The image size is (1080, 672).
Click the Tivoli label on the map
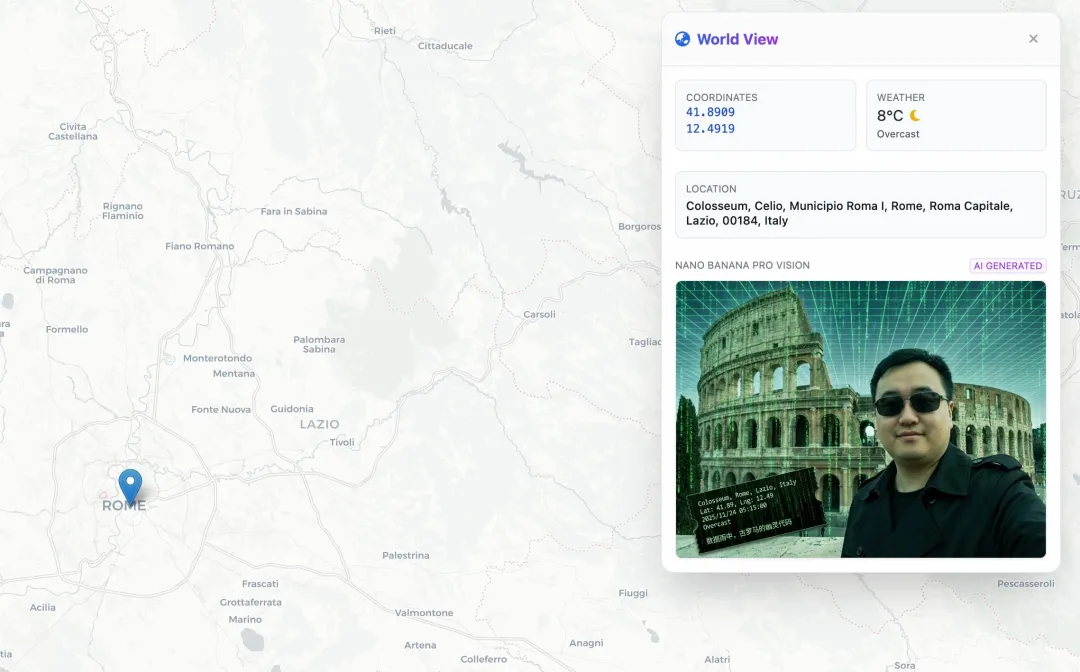coord(342,442)
